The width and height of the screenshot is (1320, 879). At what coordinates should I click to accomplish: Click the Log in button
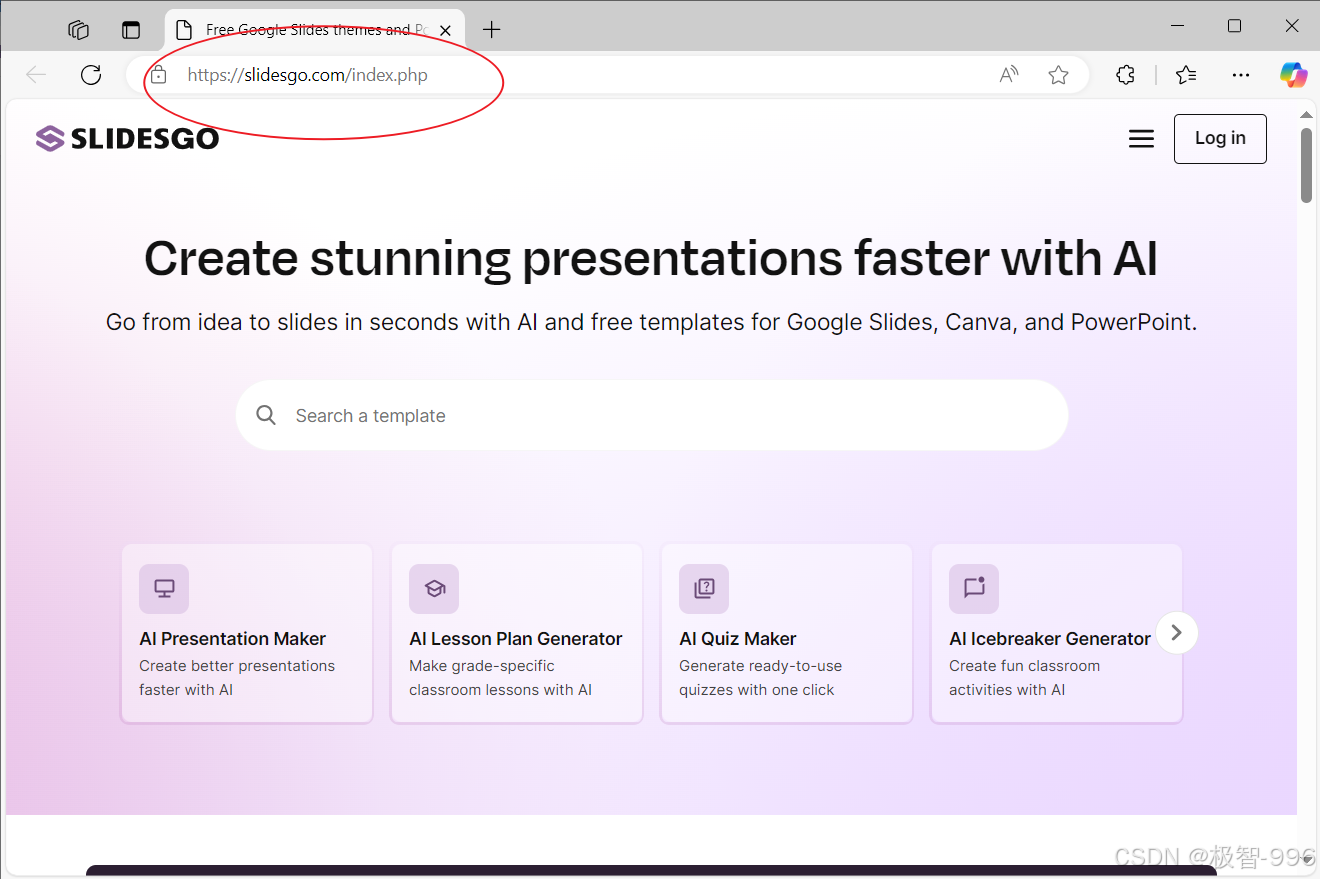pos(1220,139)
